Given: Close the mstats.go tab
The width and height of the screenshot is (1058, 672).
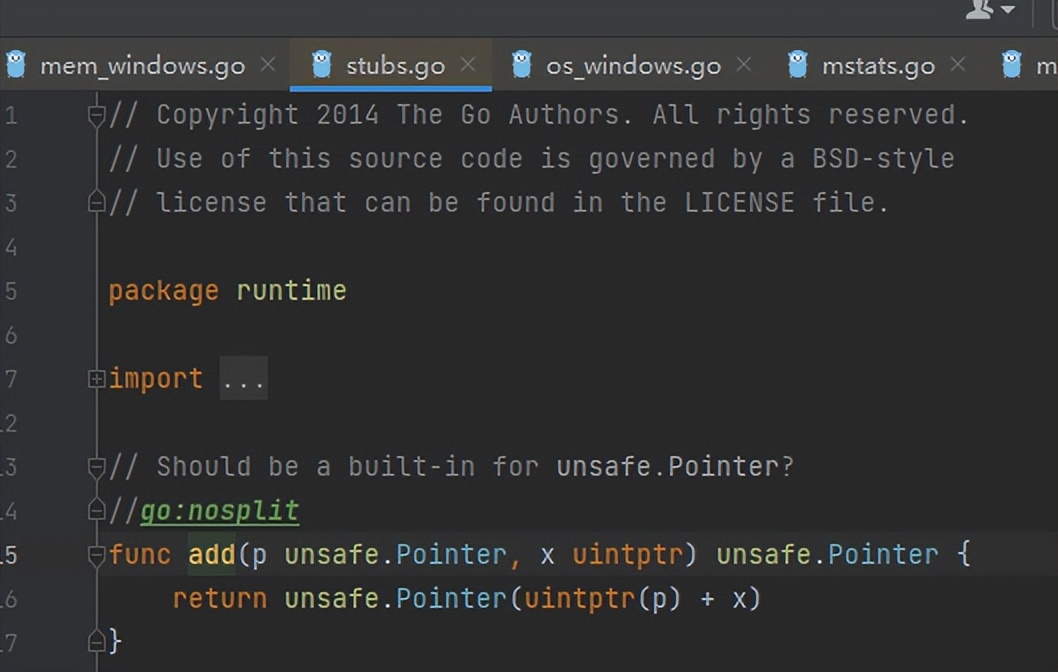Looking at the screenshot, I should point(957,64).
